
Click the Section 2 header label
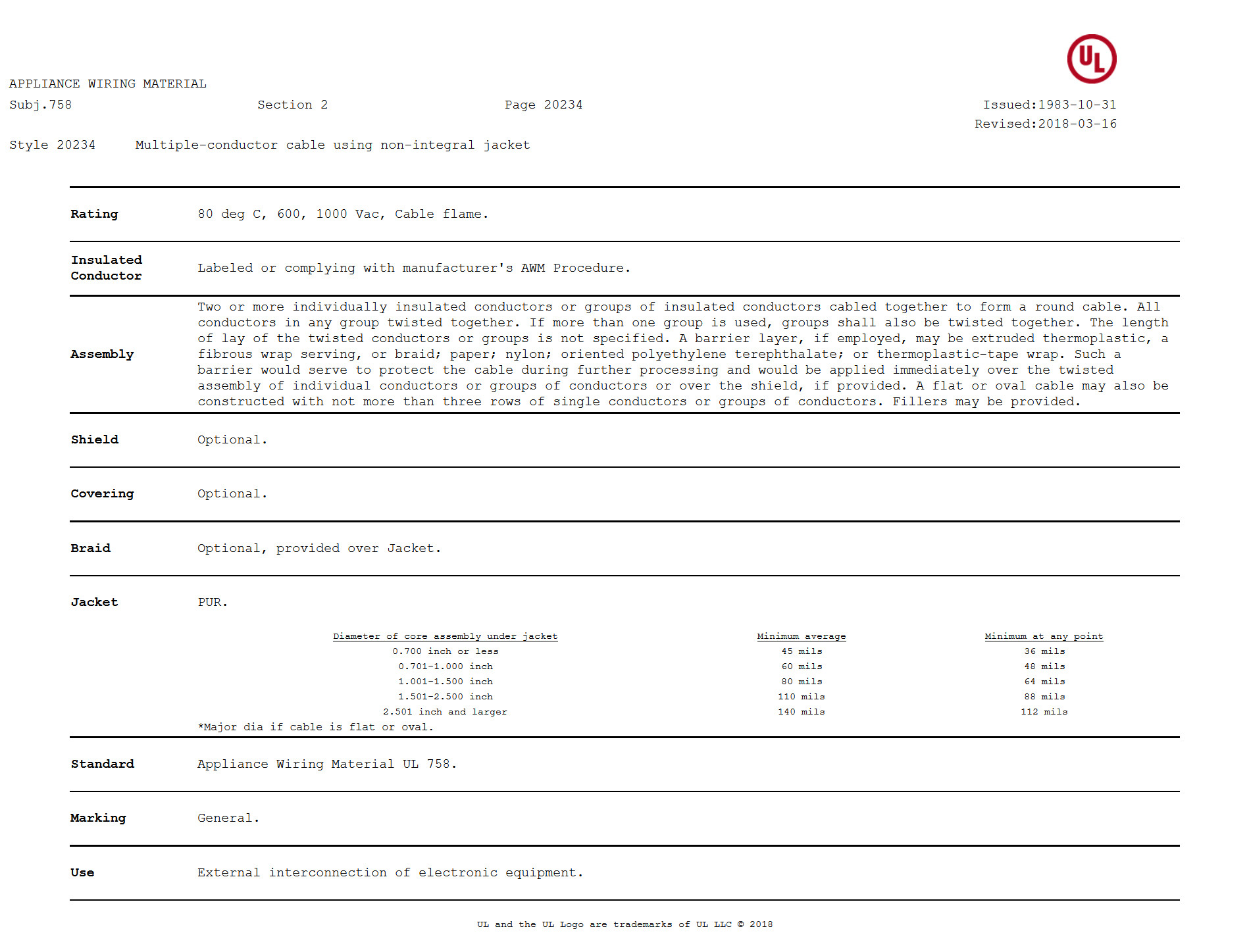click(292, 105)
